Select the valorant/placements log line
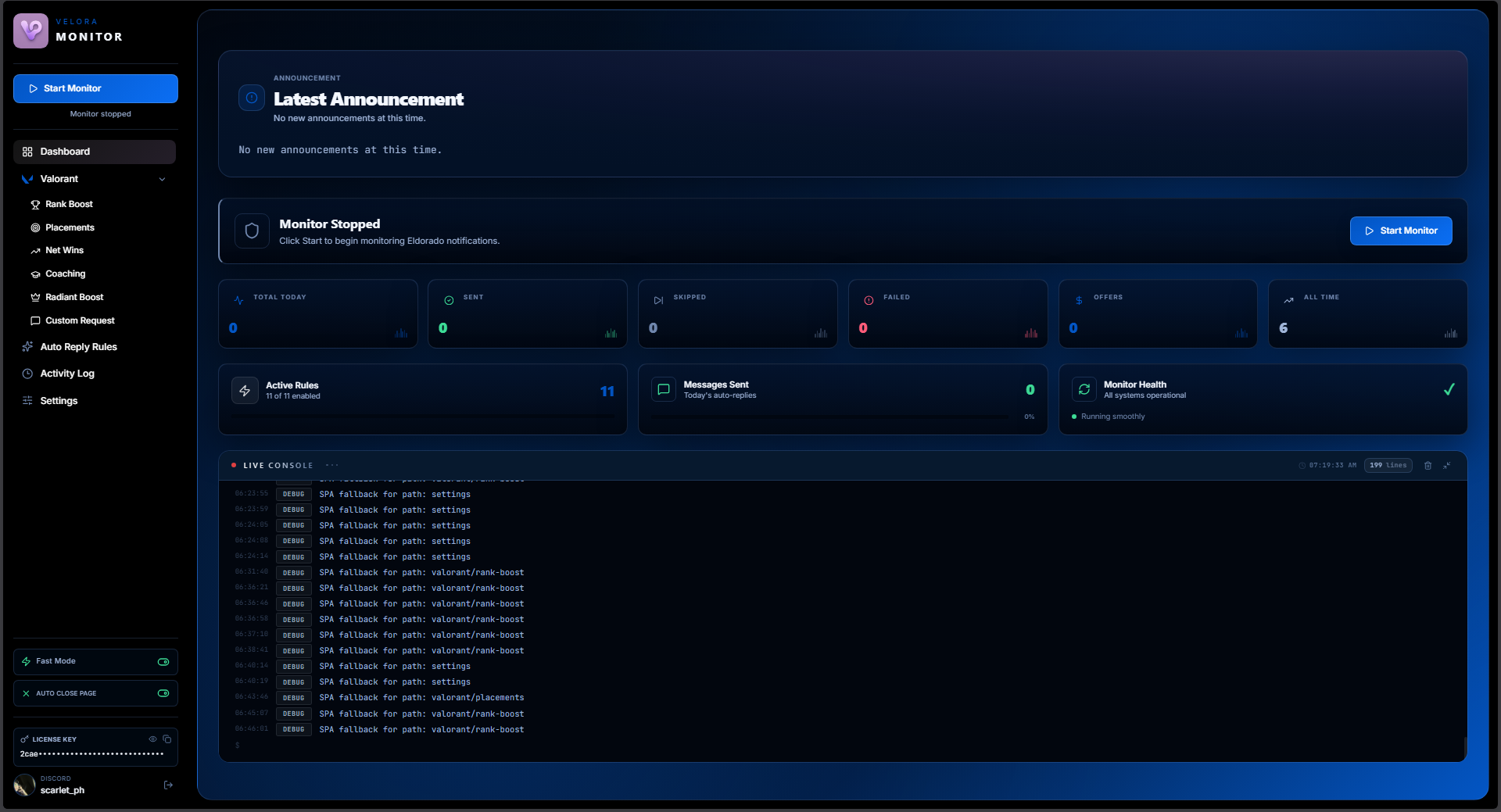Screen dimensions: 1501x812 [422, 698]
